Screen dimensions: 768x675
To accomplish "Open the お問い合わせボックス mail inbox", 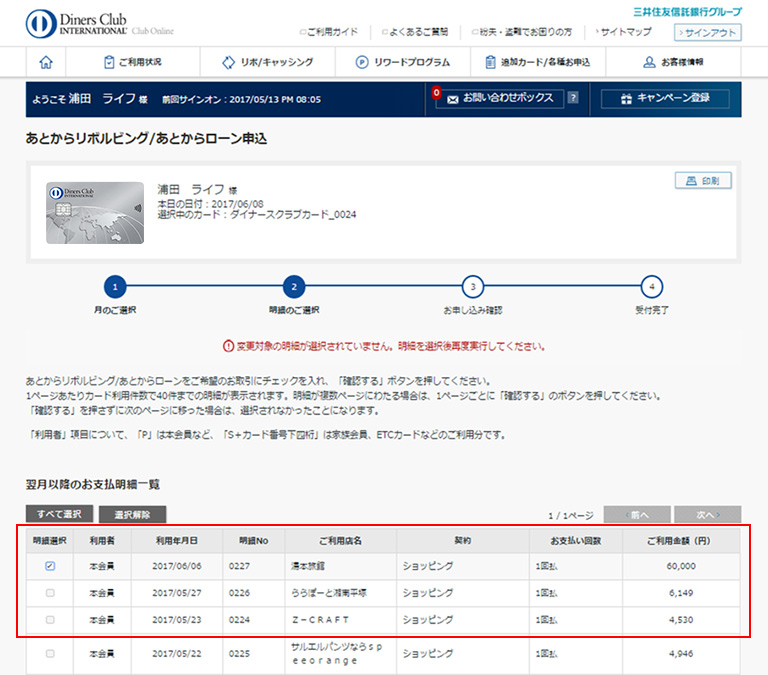I will pos(500,99).
